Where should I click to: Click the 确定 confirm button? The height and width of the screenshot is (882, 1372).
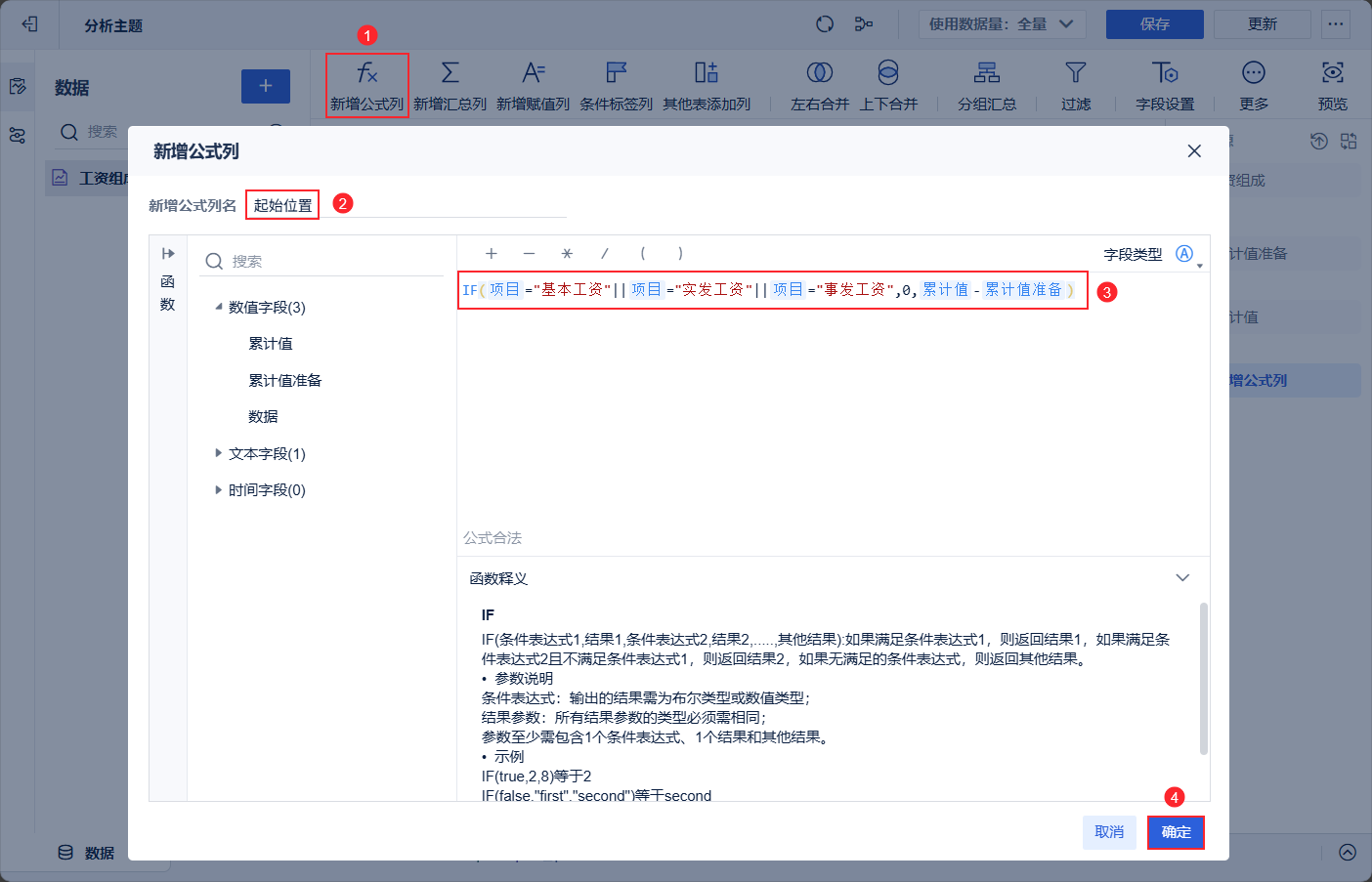click(x=1176, y=832)
